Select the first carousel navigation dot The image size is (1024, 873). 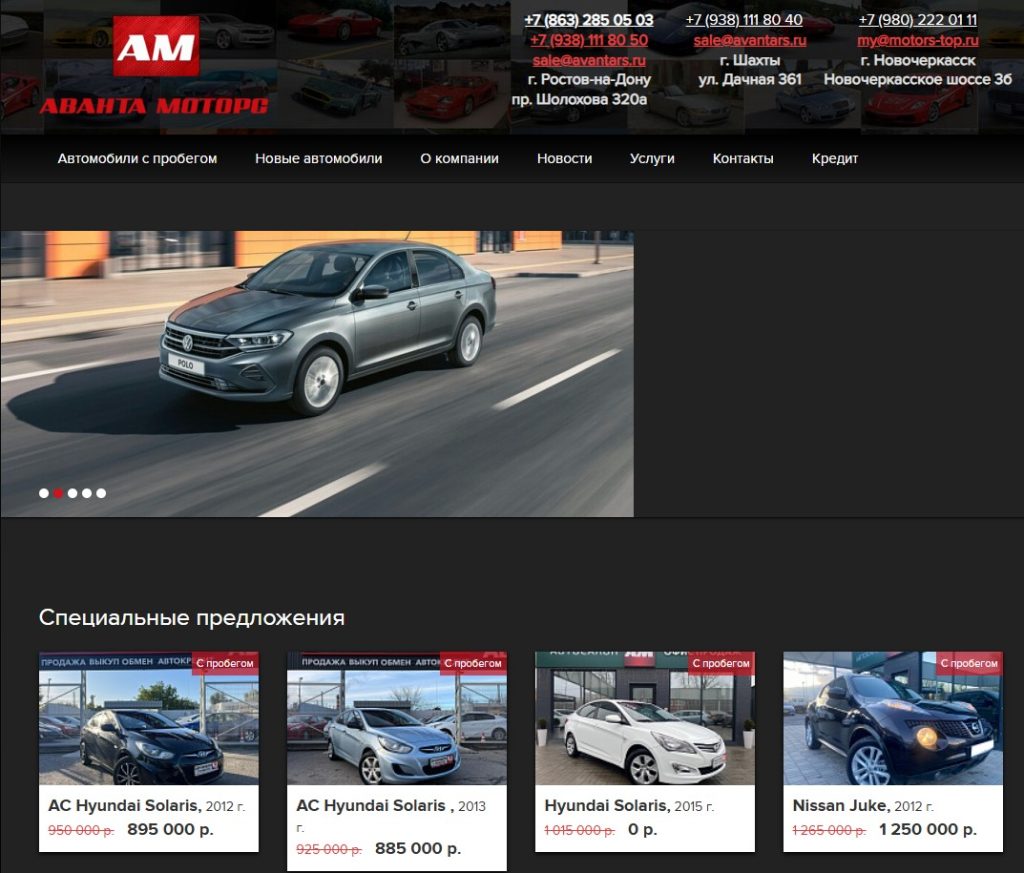44,492
